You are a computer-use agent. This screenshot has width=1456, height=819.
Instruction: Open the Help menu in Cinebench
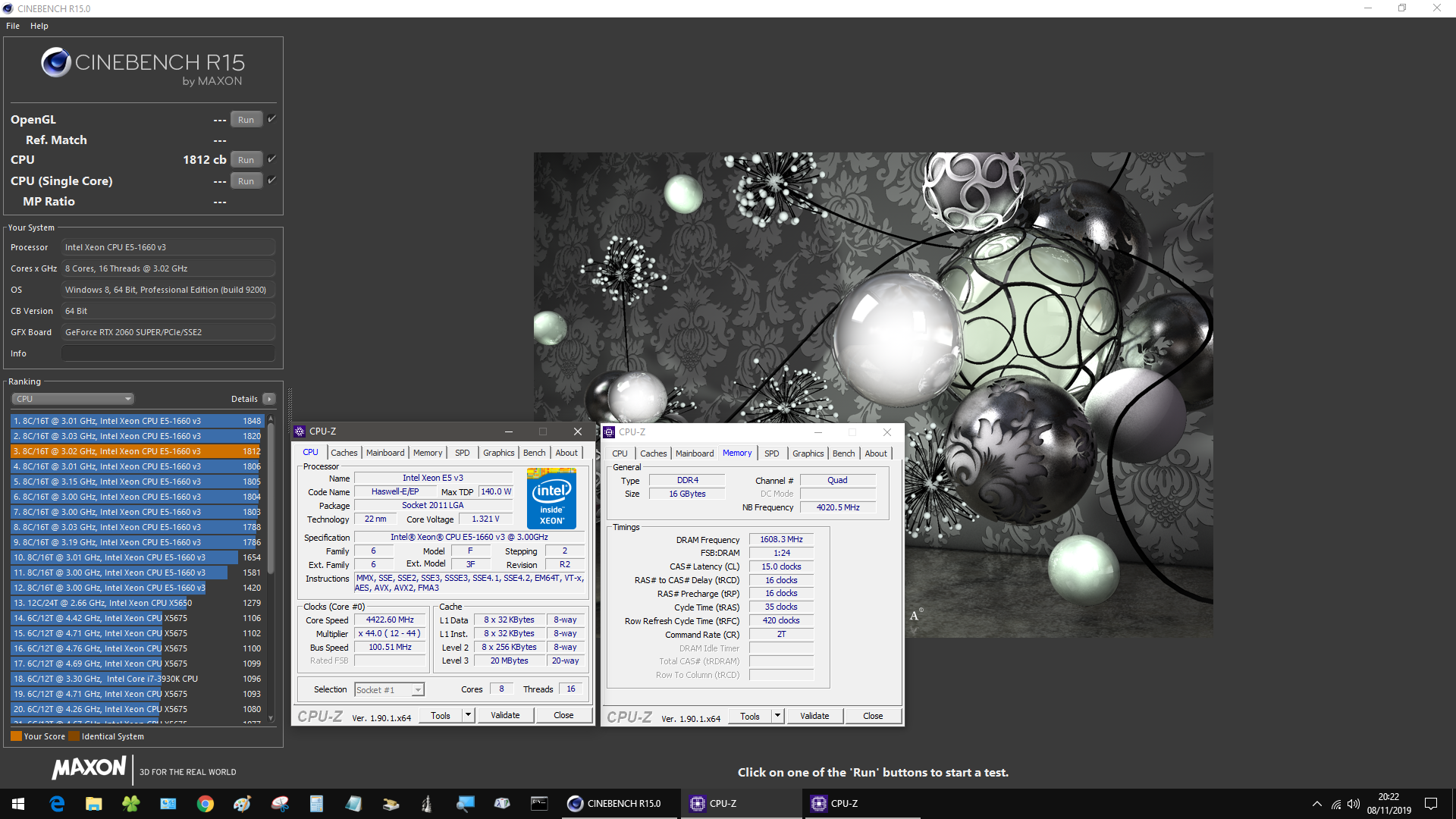[39, 26]
